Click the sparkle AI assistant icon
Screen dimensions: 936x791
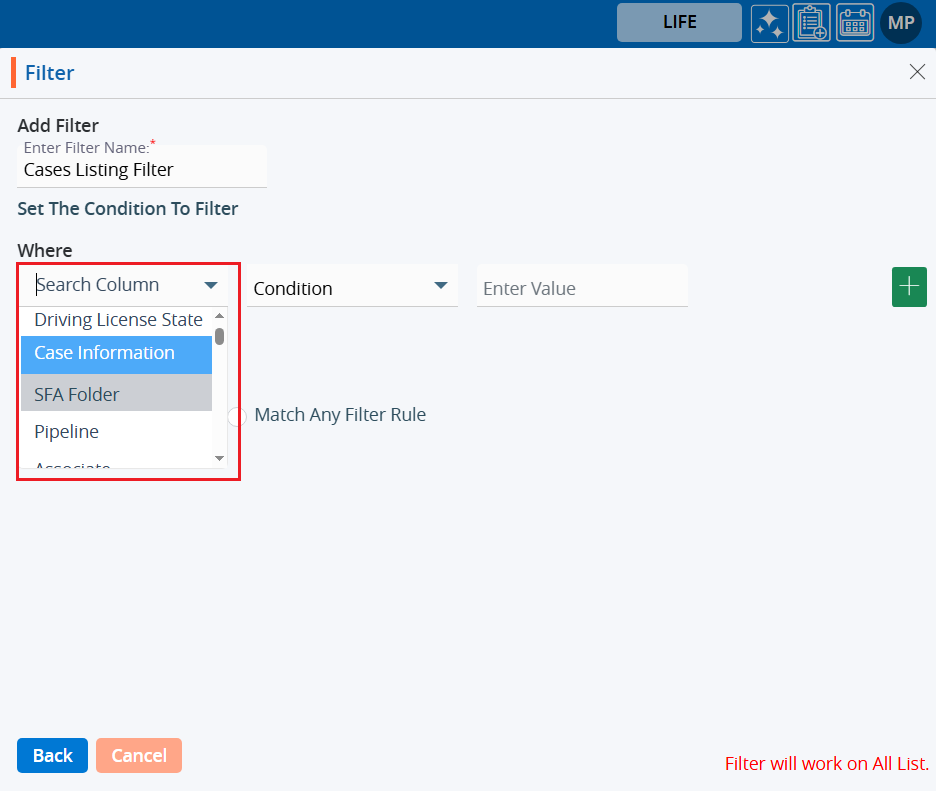click(770, 23)
